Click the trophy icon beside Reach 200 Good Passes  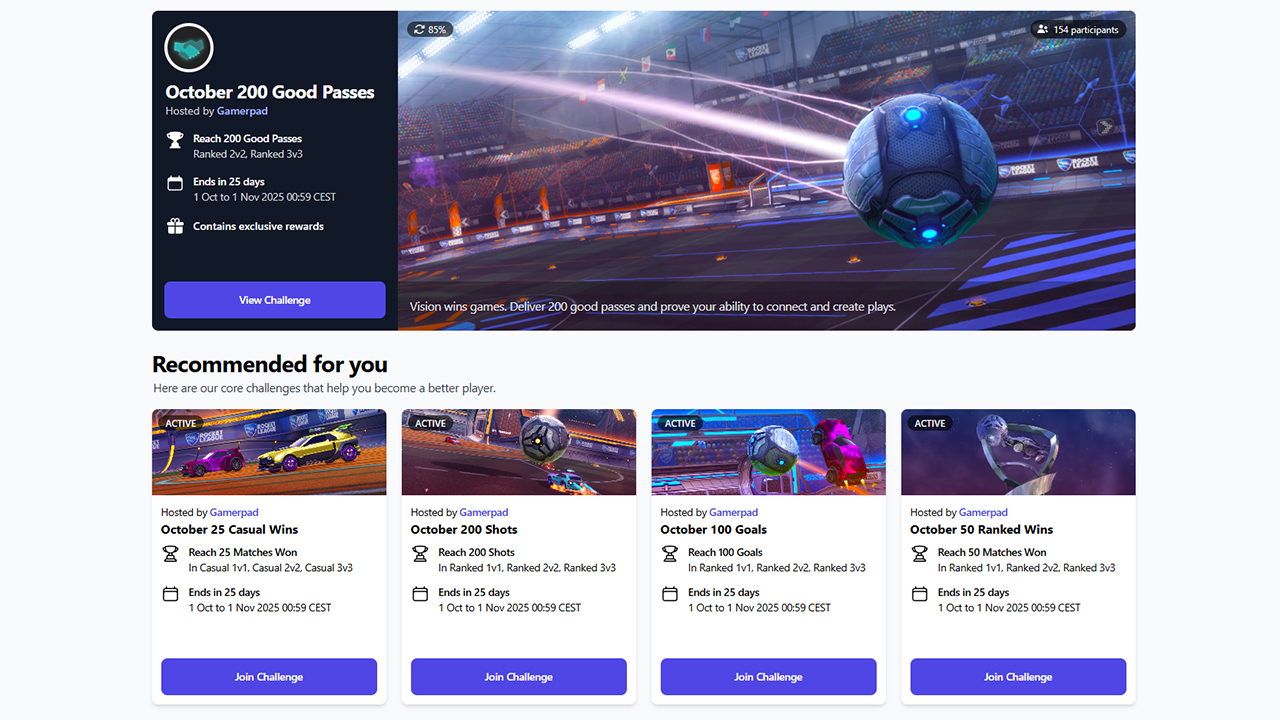click(175, 140)
